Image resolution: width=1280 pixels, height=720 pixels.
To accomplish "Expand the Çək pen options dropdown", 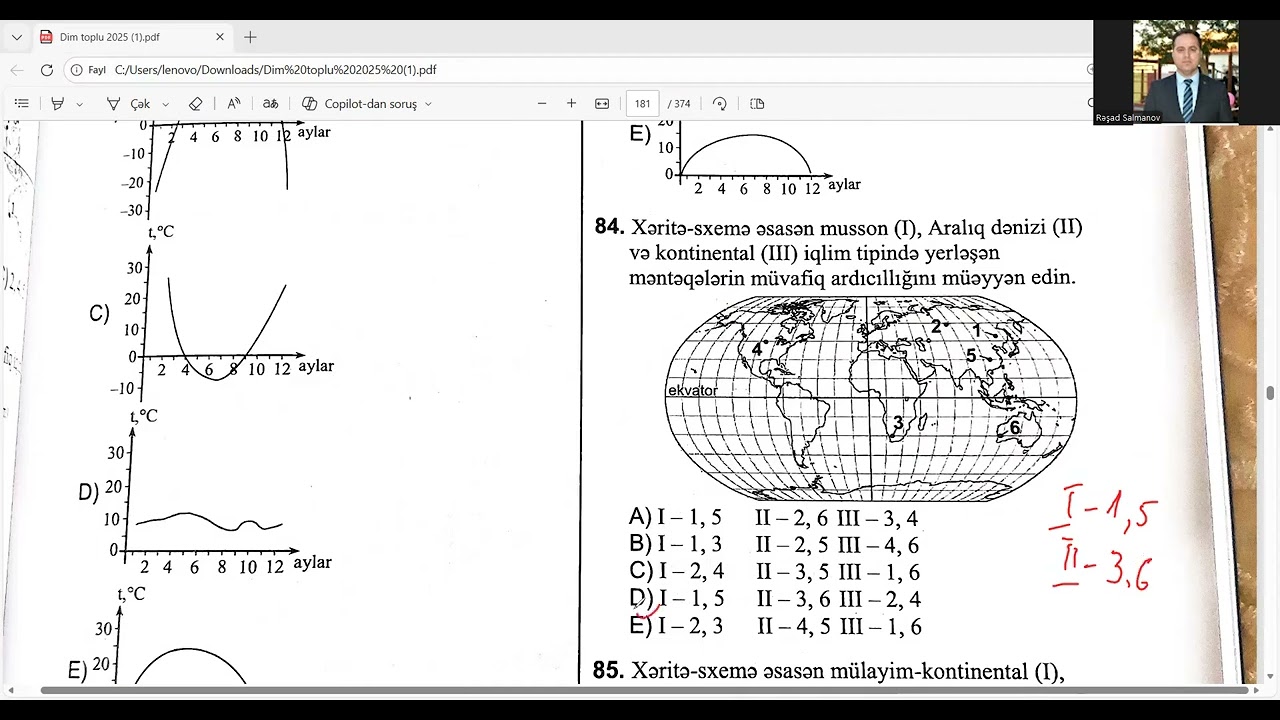I will pyautogui.click(x=166, y=104).
